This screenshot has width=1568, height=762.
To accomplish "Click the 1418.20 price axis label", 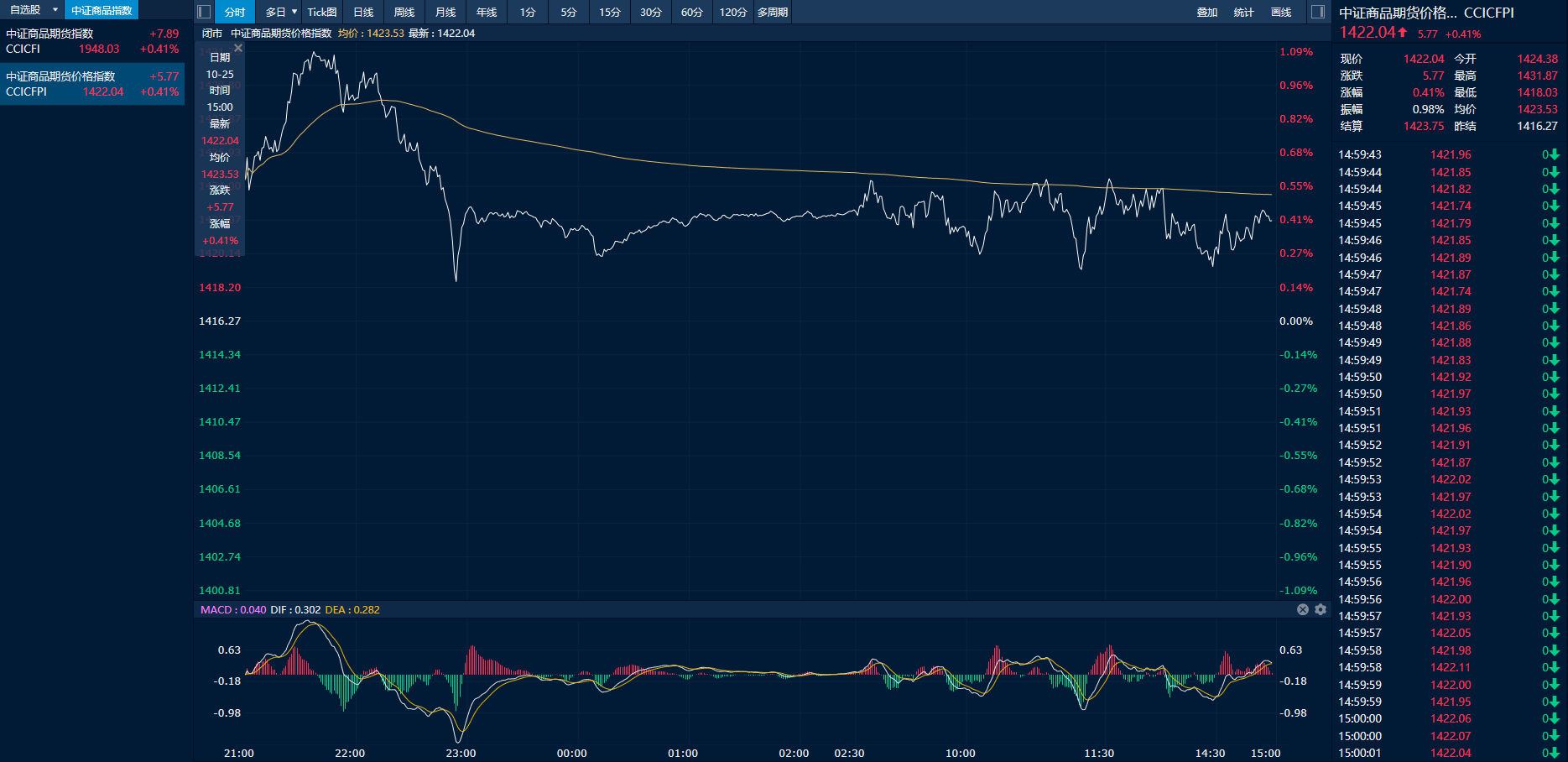I will click(220, 287).
